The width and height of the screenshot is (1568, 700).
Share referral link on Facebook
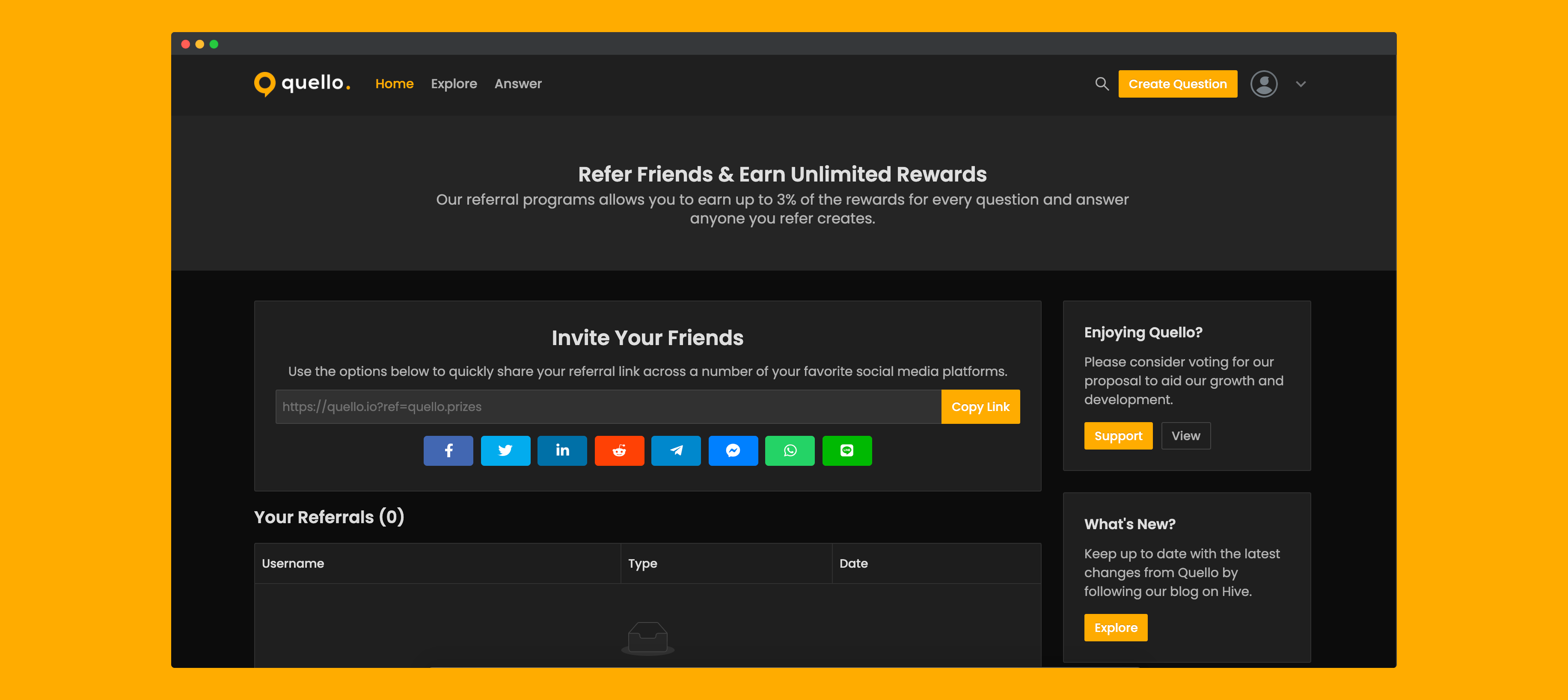coord(448,451)
